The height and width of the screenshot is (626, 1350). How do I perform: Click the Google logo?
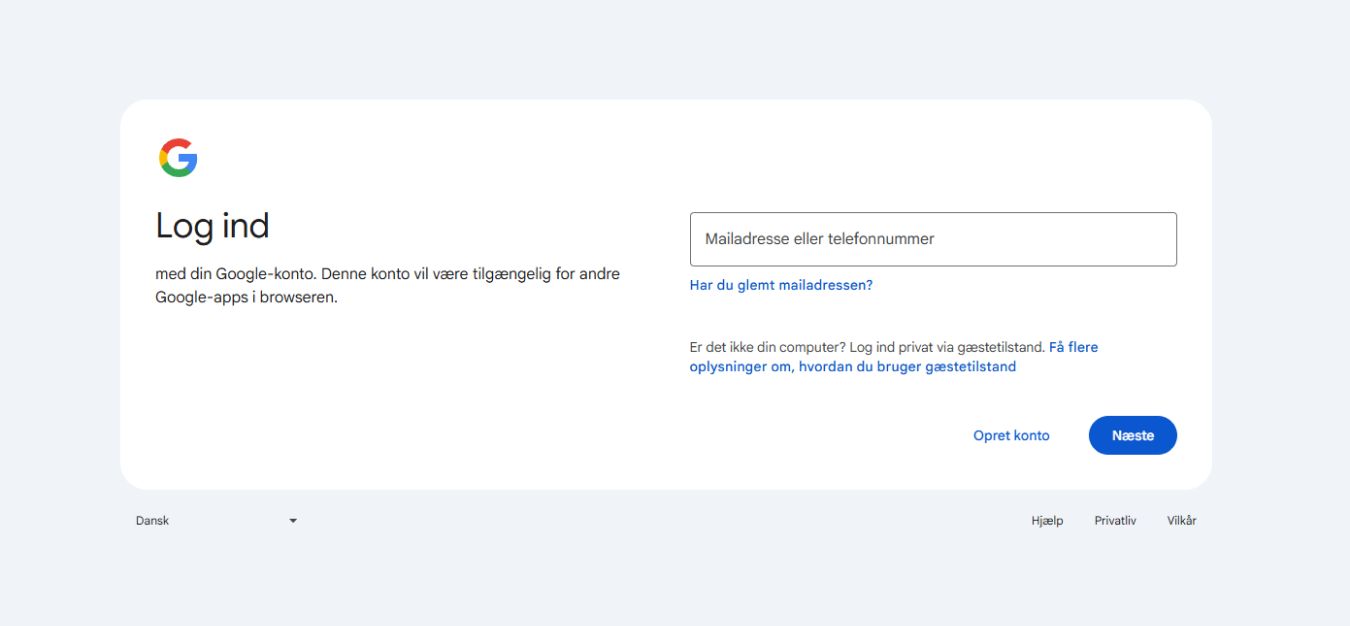178,158
